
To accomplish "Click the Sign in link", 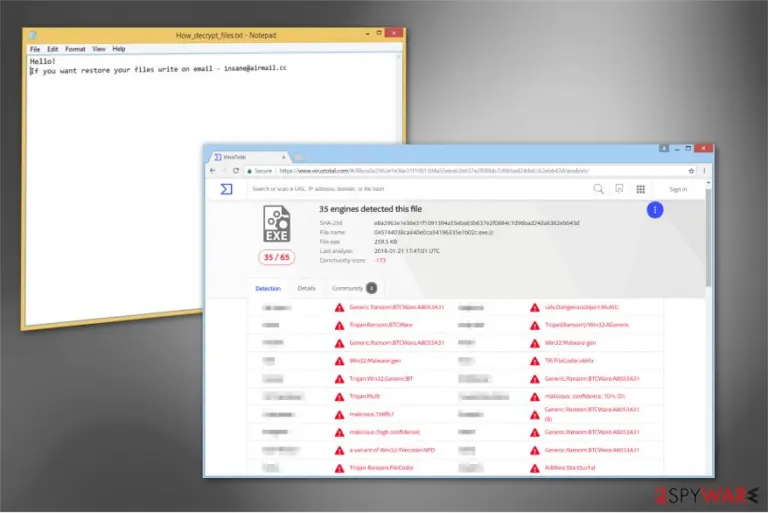I will click(678, 189).
